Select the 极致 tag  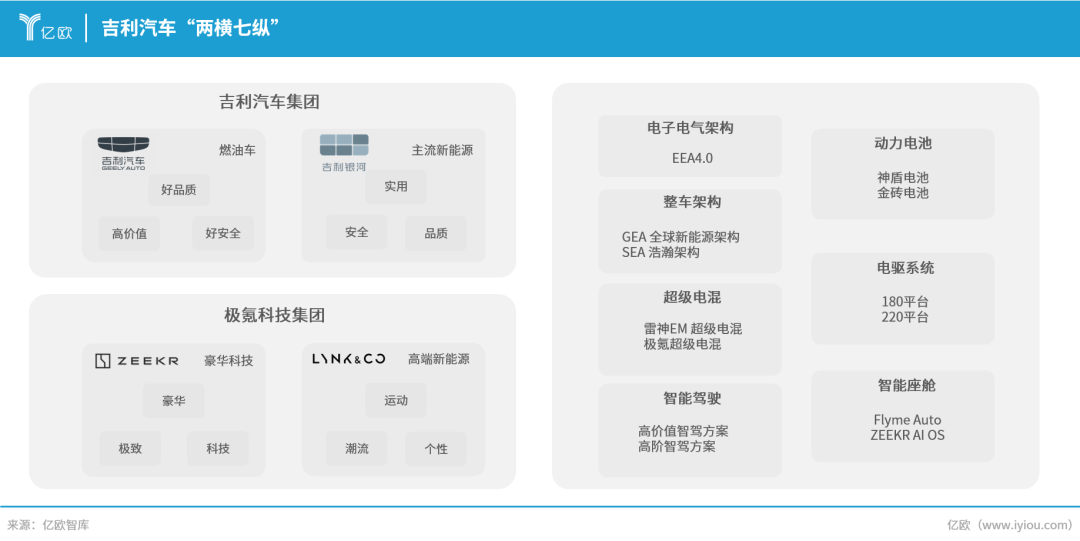pos(130,449)
